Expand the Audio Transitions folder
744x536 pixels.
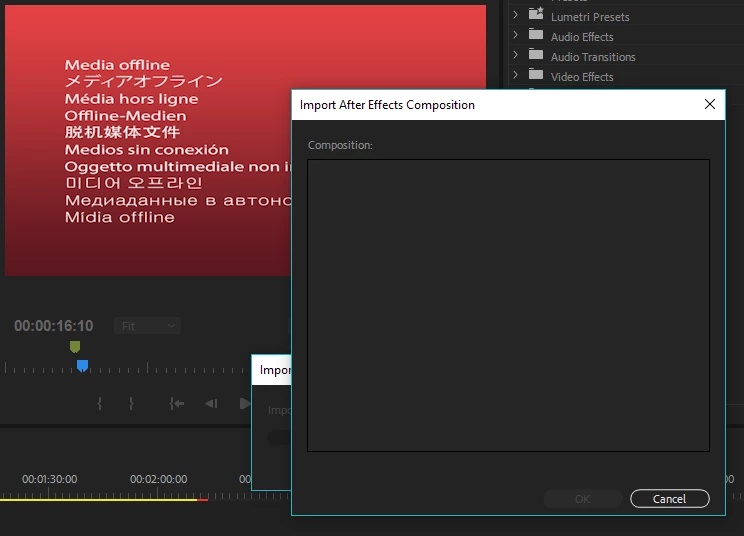pos(516,55)
